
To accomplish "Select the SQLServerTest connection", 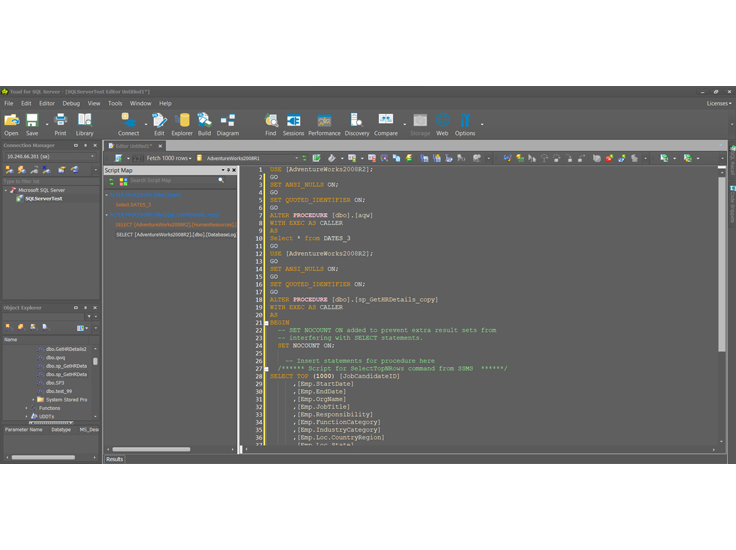I will coord(44,199).
